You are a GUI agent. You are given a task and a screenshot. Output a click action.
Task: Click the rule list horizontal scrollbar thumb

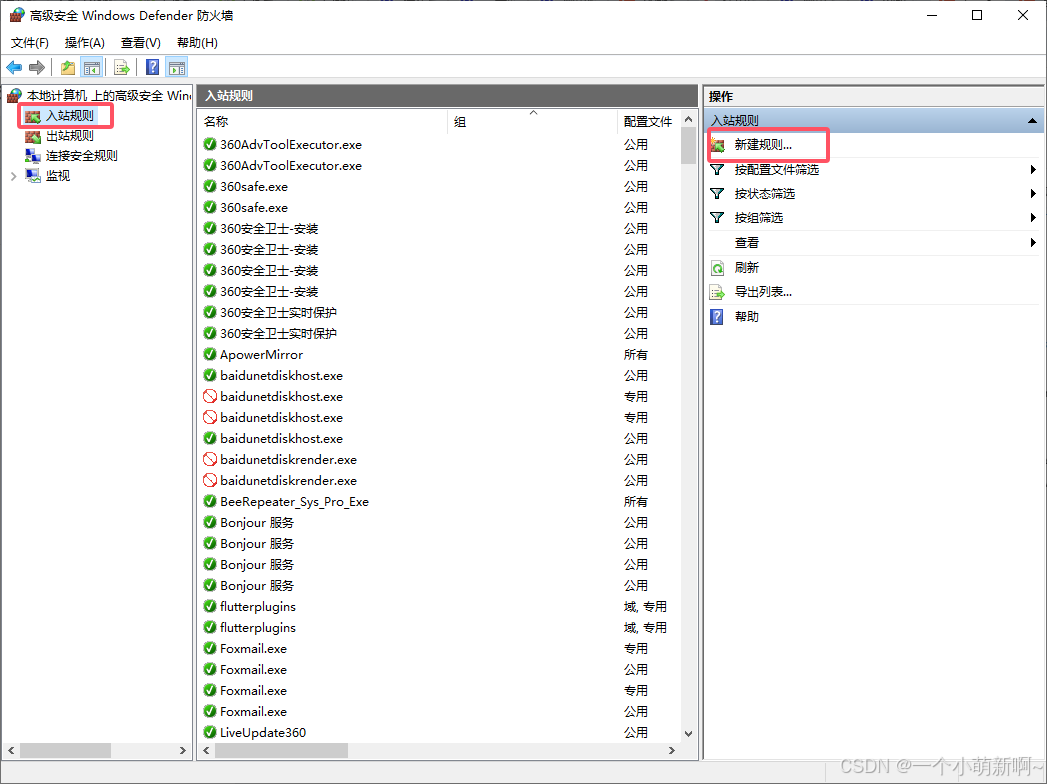pyautogui.click(x=281, y=751)
